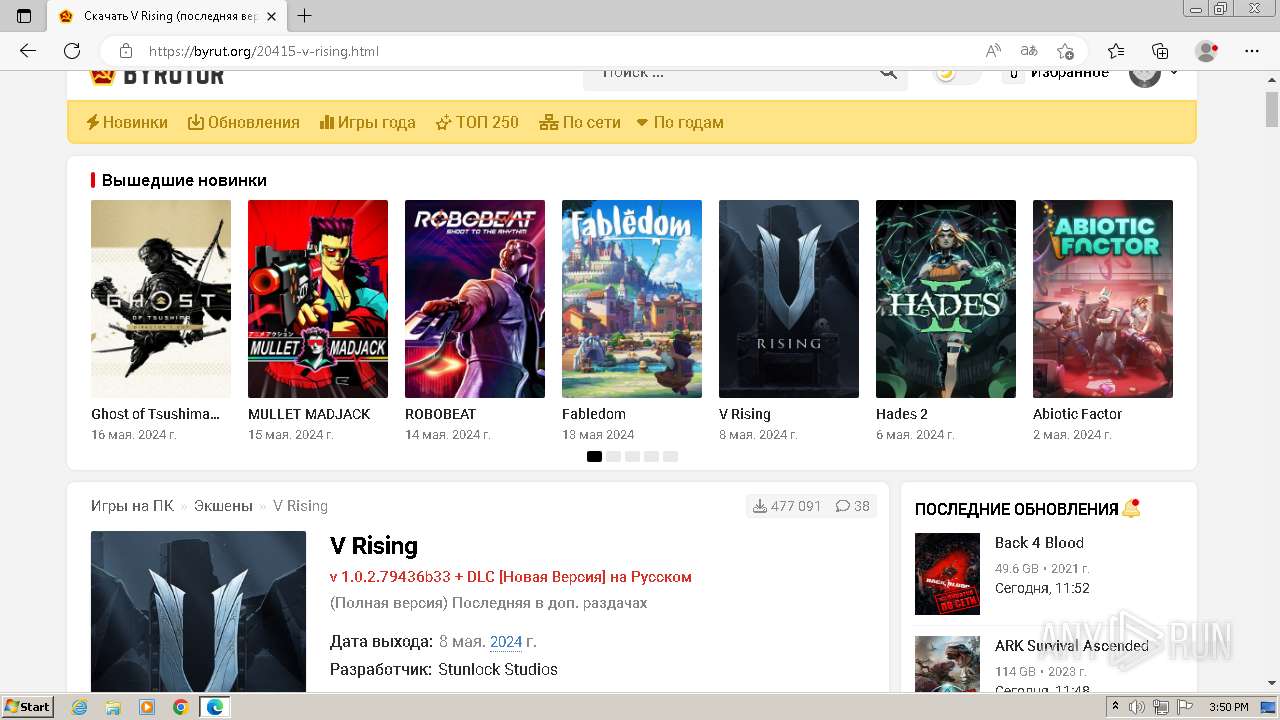Open browser Collections
This screenshot has width=1280, height=720.
pyautogui.click(x=1160, y=51)
